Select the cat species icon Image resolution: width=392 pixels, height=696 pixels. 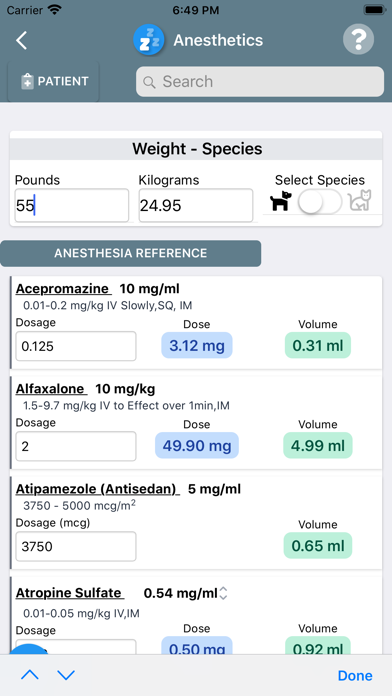click(360, 201)
